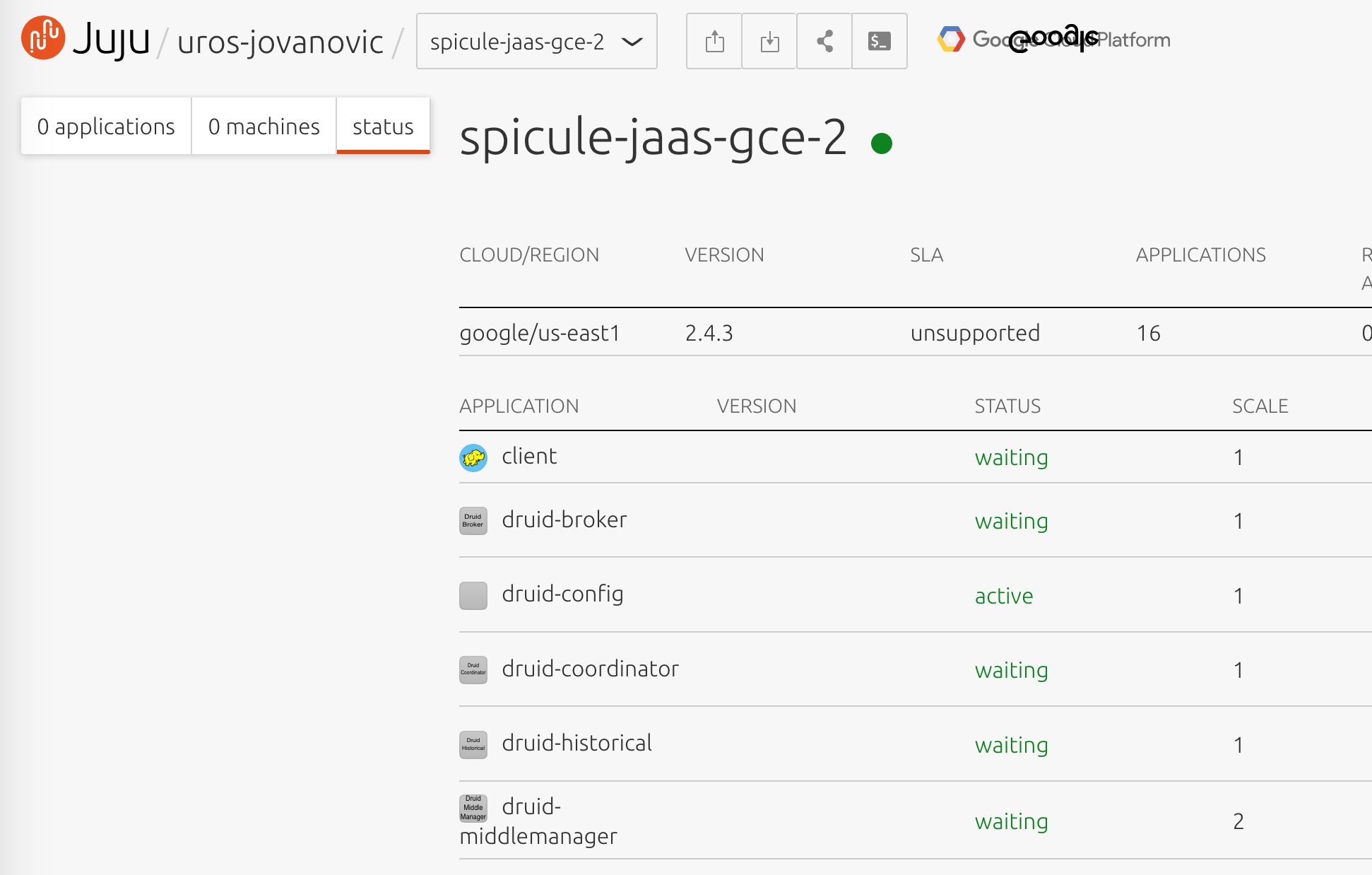Switch to the 0 machines tab
This screenshot has width=1372, height=875.
[264, 126]
